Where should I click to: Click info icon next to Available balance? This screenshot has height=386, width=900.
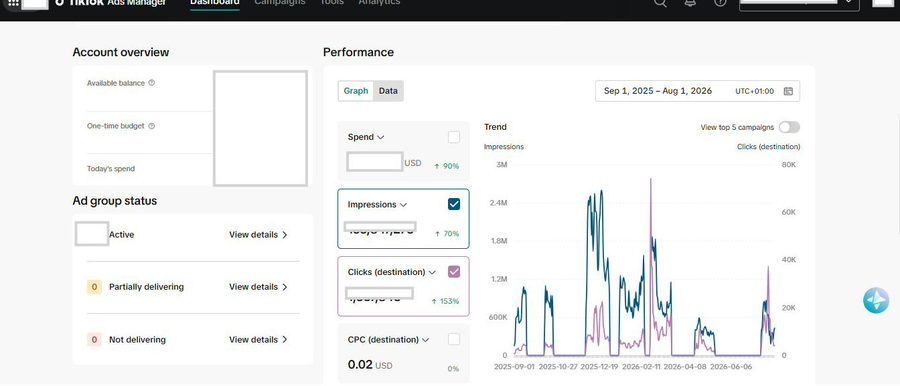152,83
